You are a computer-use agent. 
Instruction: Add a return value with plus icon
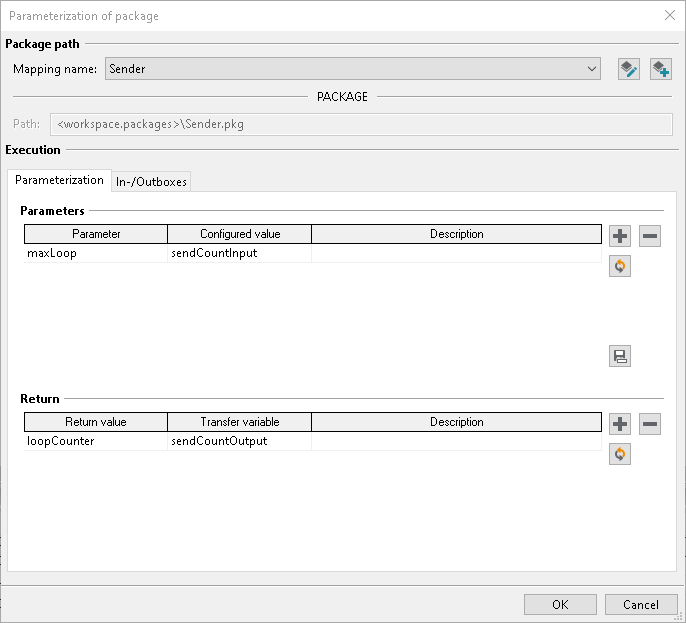620,424
